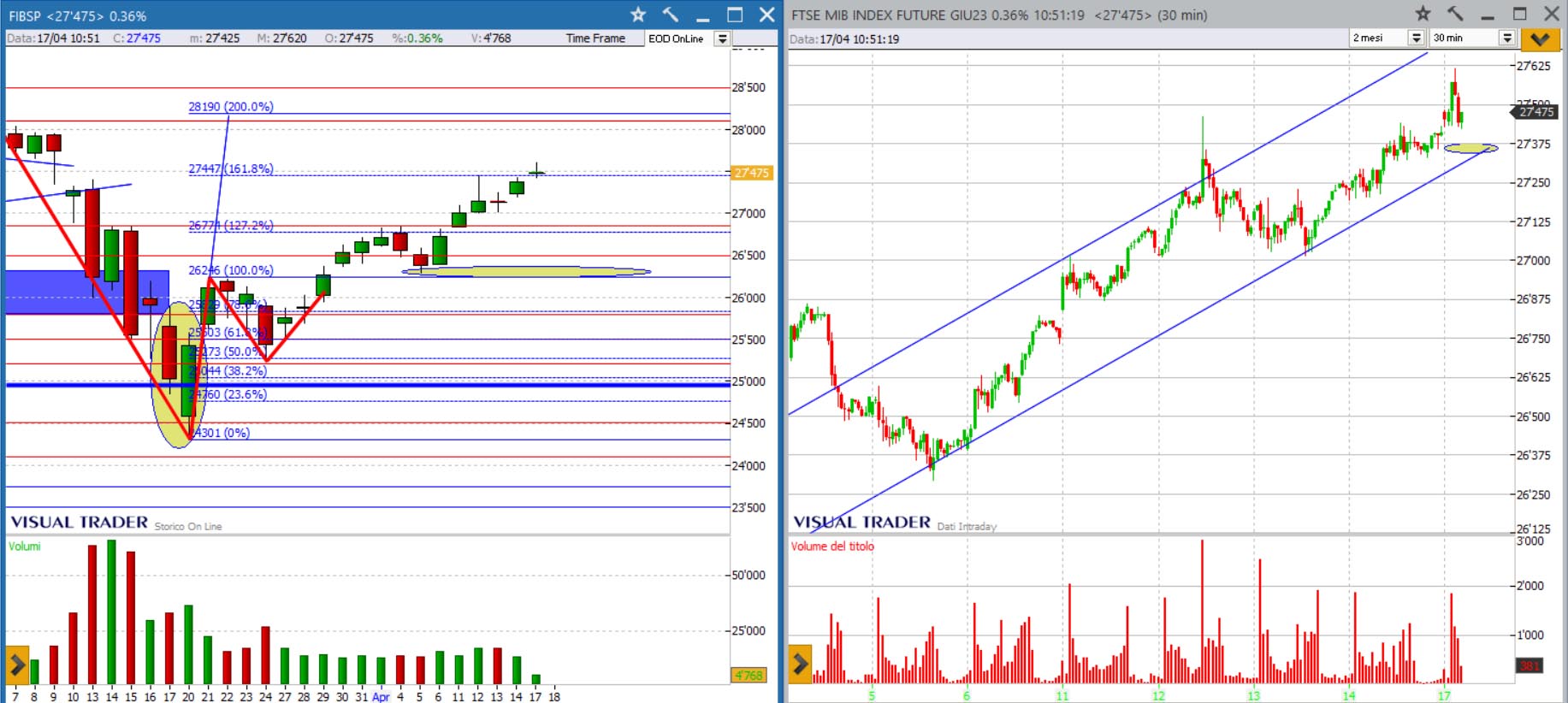This screenshot has height=703, width=1568.
Task: Click the star icon in FTSE MIB window
Action: 1423,14
